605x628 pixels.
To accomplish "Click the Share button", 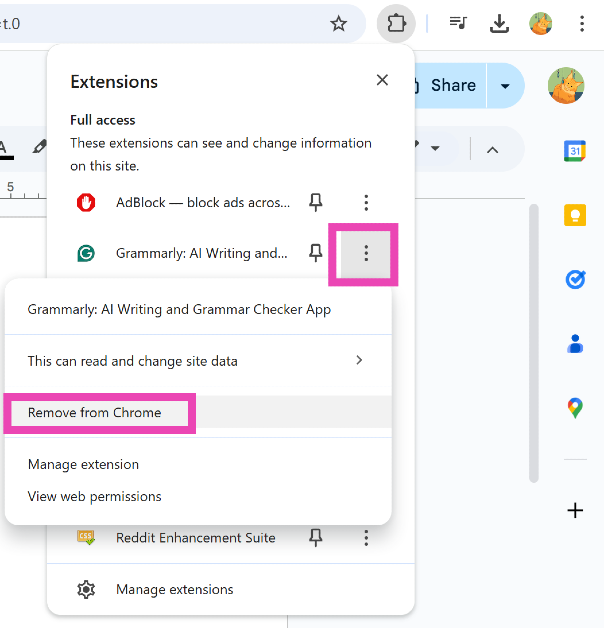I will (446, 86).
